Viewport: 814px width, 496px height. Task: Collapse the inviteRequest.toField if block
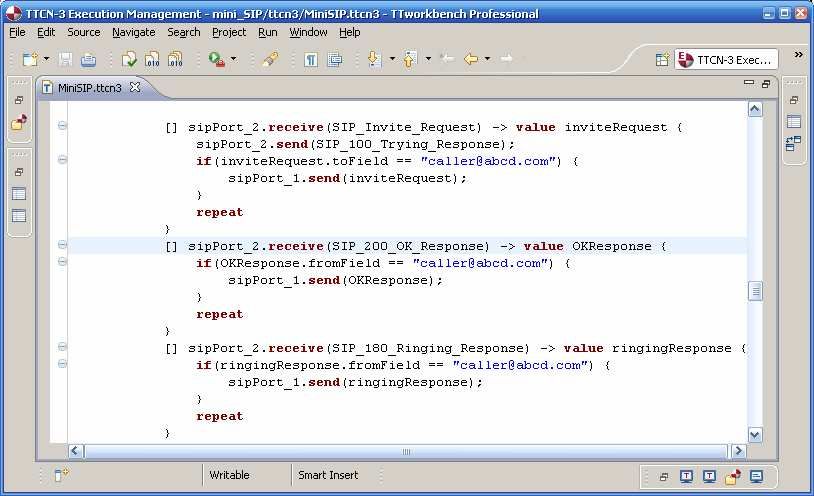(x=62, y=159)
